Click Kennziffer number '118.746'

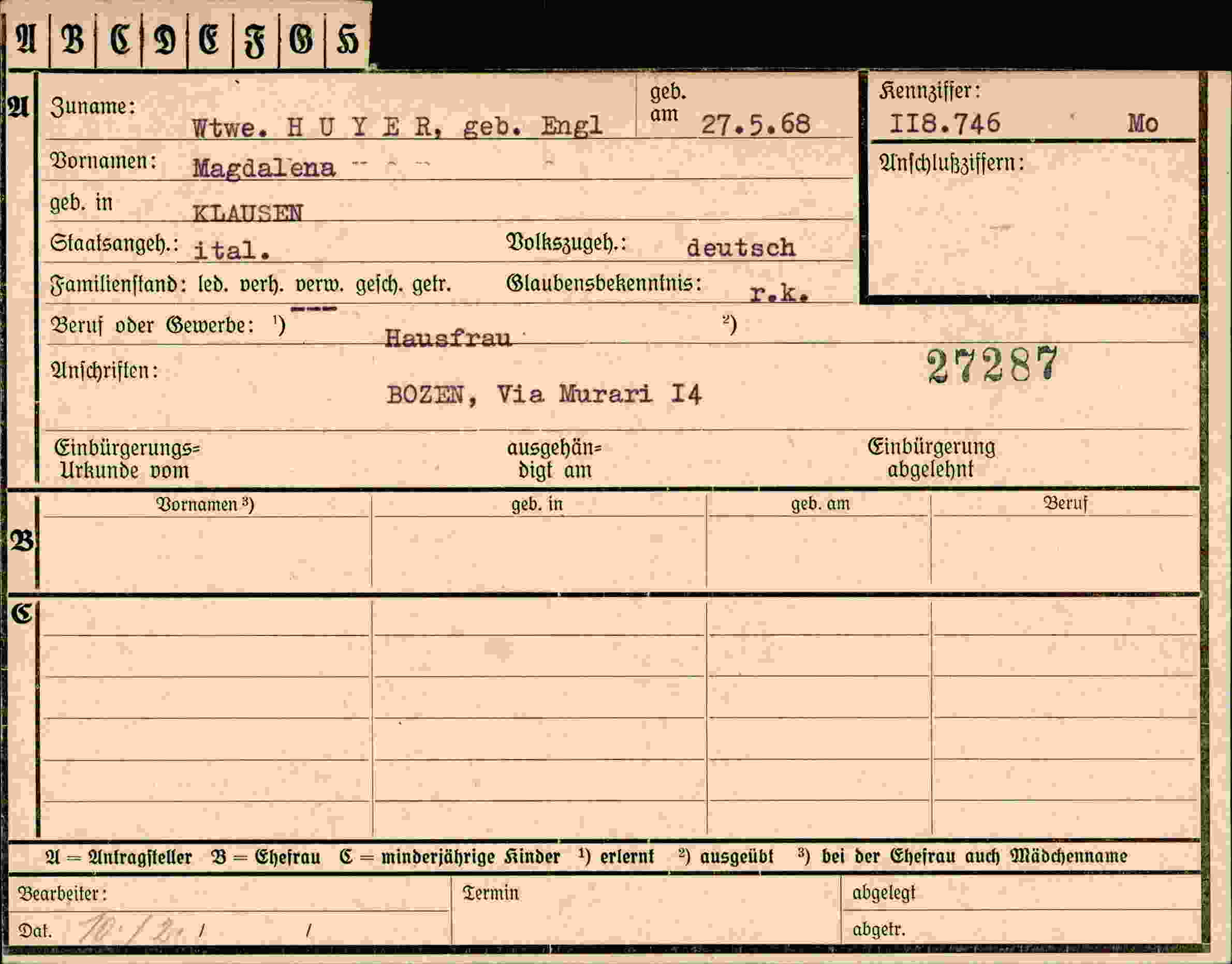coord(945,123)
